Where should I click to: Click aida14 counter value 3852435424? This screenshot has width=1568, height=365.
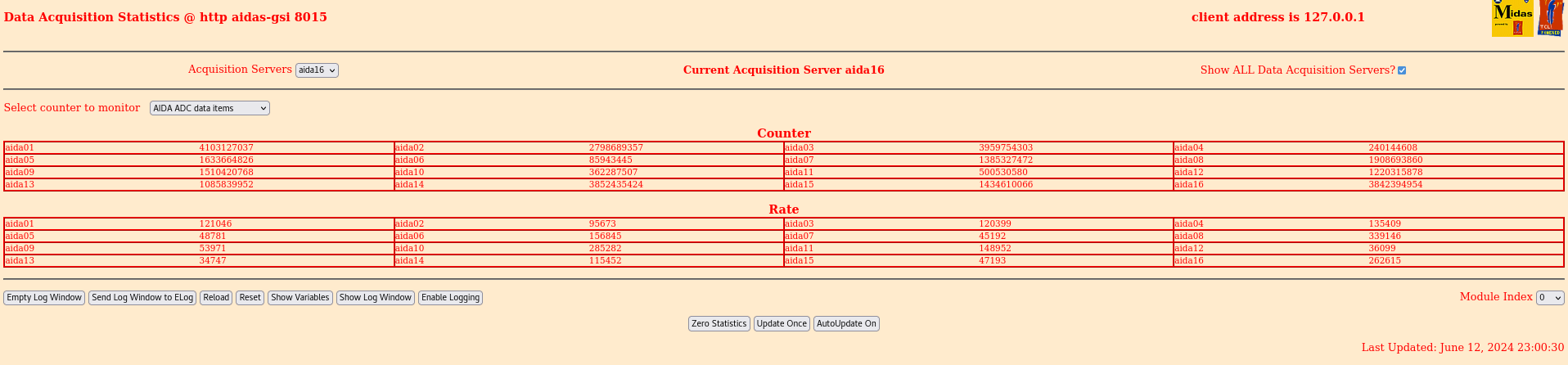pos(616,185)
